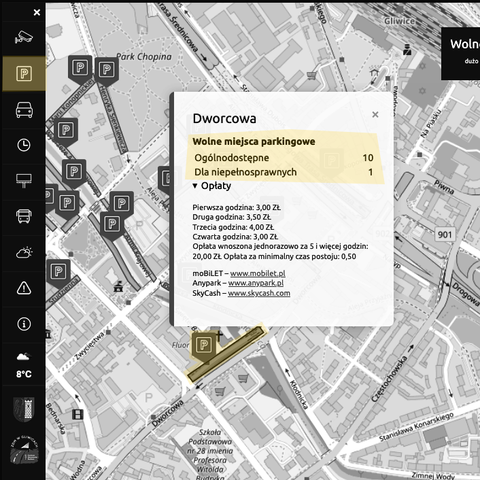Open the black legend panel at top right
The height and width of the screenshot is (480, 480).
point(461,53)
